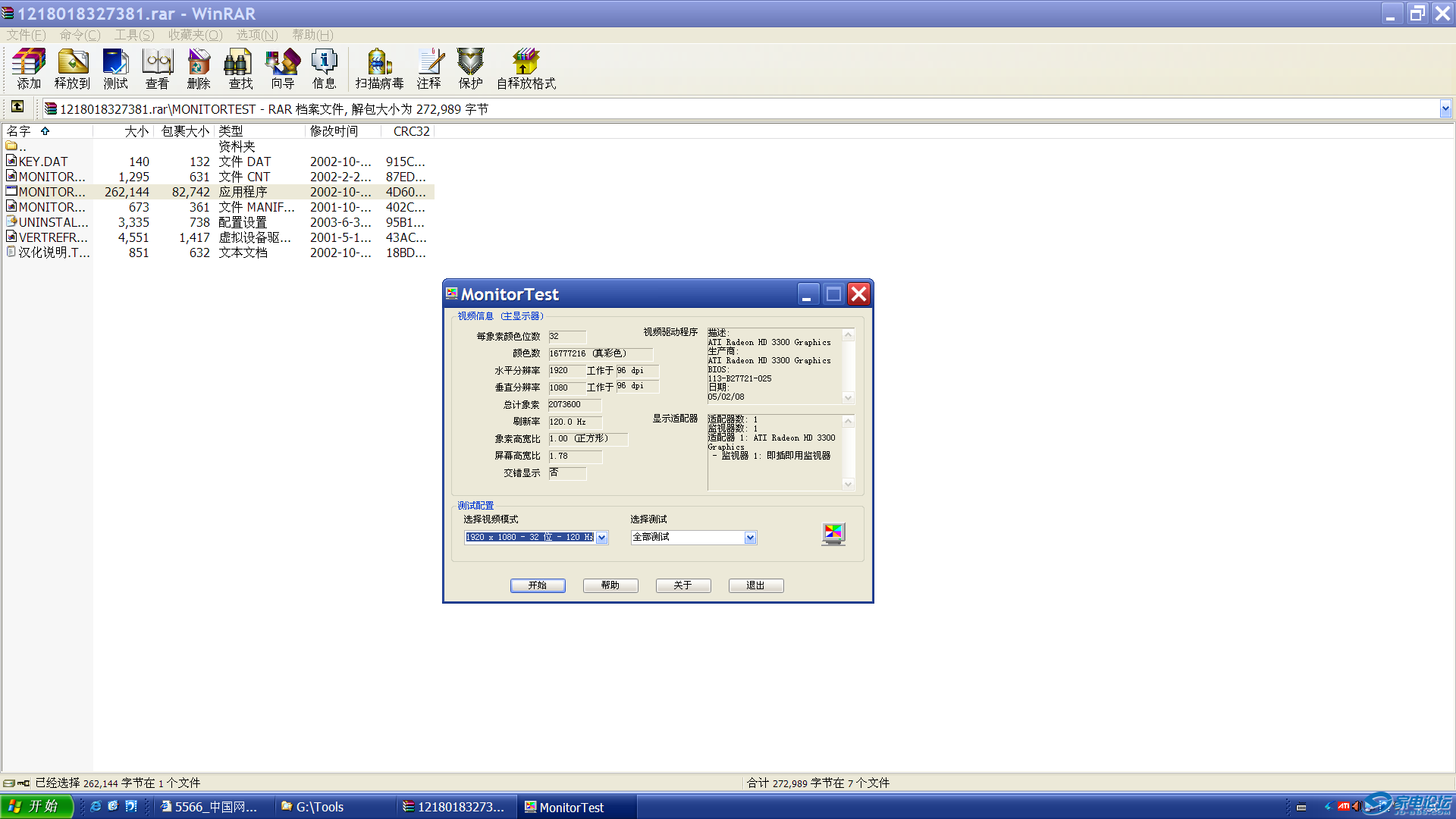Select the UNINSTAL 配置设置 file
Viewport: 1456px width, 819px height.
coord(217,222)
